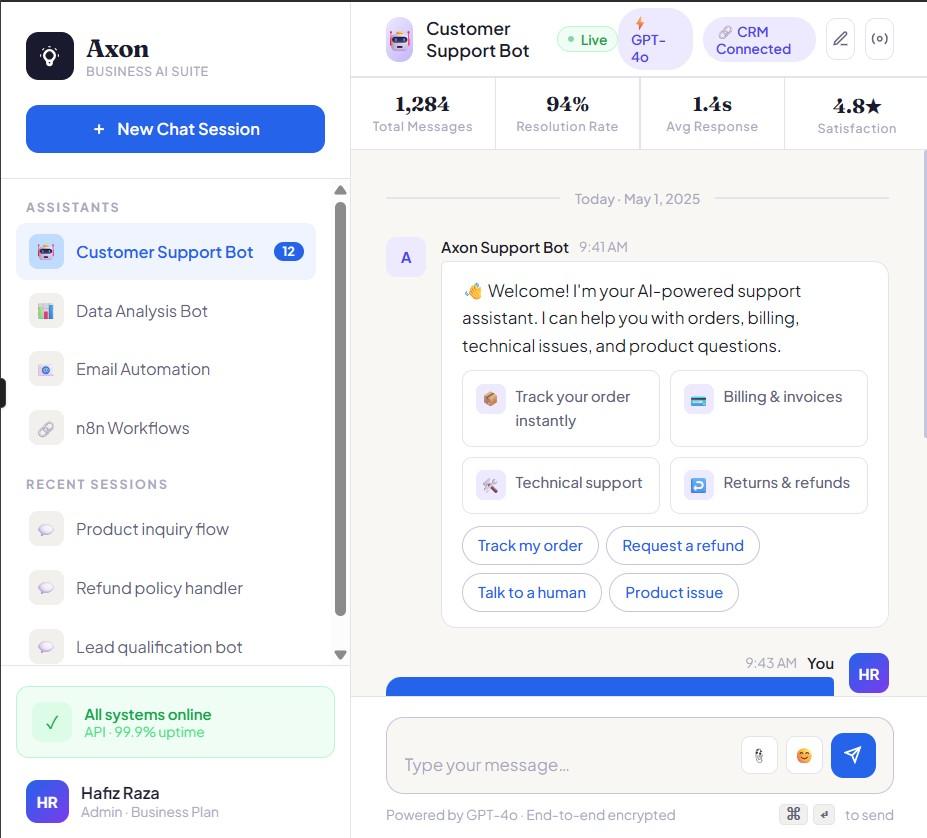Open the emoji picker icon
The height and width of the screenshot is (838, 927).
click(804, 755)
